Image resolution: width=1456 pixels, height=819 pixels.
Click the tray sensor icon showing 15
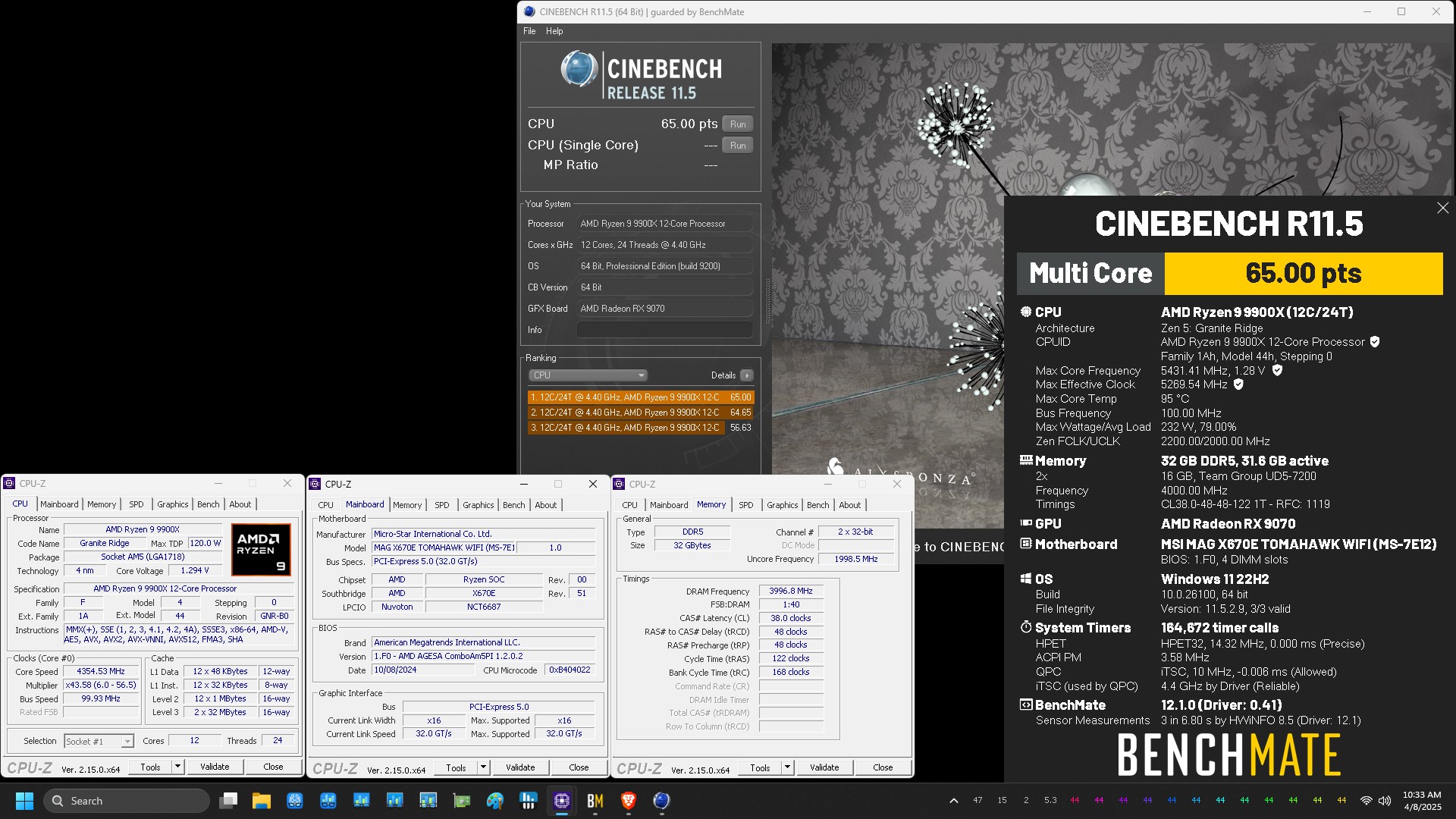tap(1002, 801)
